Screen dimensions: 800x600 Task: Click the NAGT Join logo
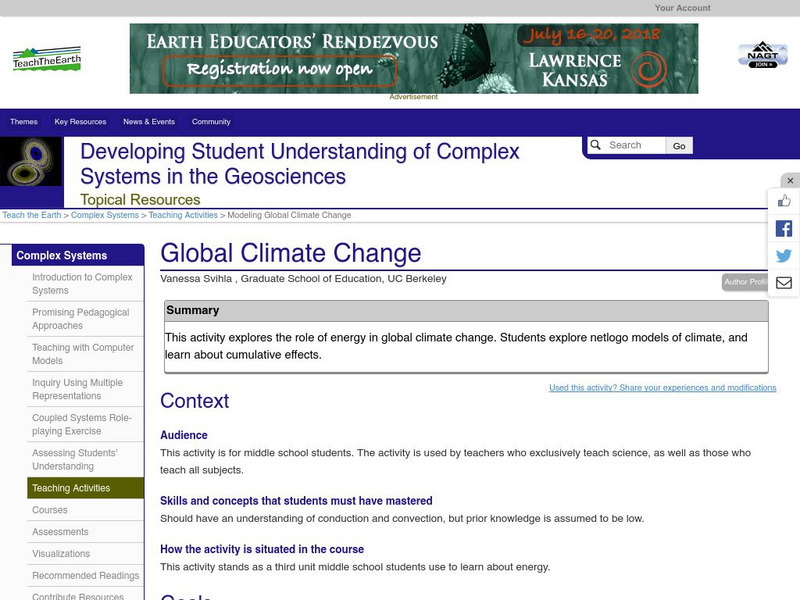click(x=762, y=55)
